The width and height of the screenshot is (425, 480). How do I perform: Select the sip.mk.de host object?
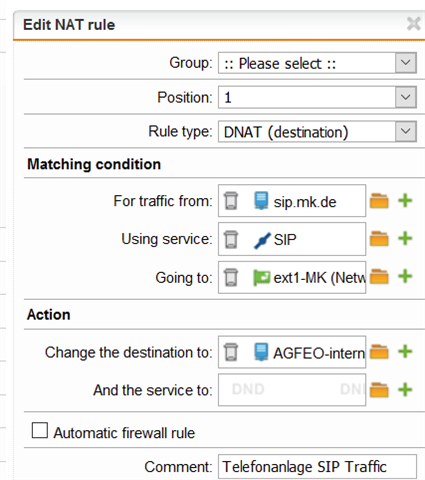click(x=295, y=201)
